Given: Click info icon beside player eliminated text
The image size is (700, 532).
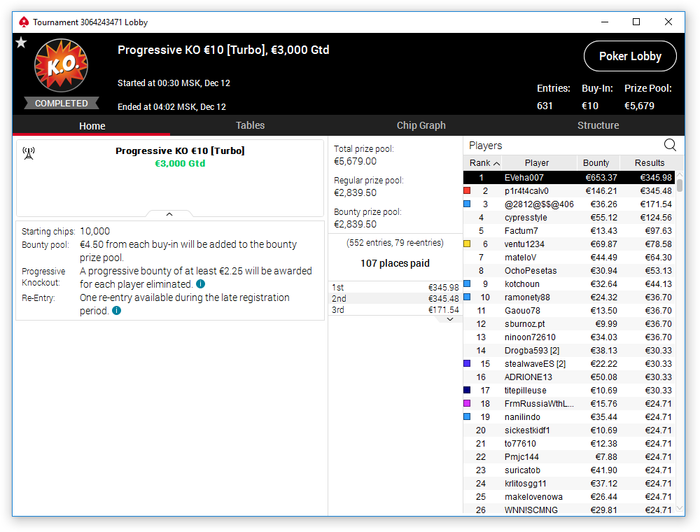Looking at the screenshot, I should (x=200, y=284).
